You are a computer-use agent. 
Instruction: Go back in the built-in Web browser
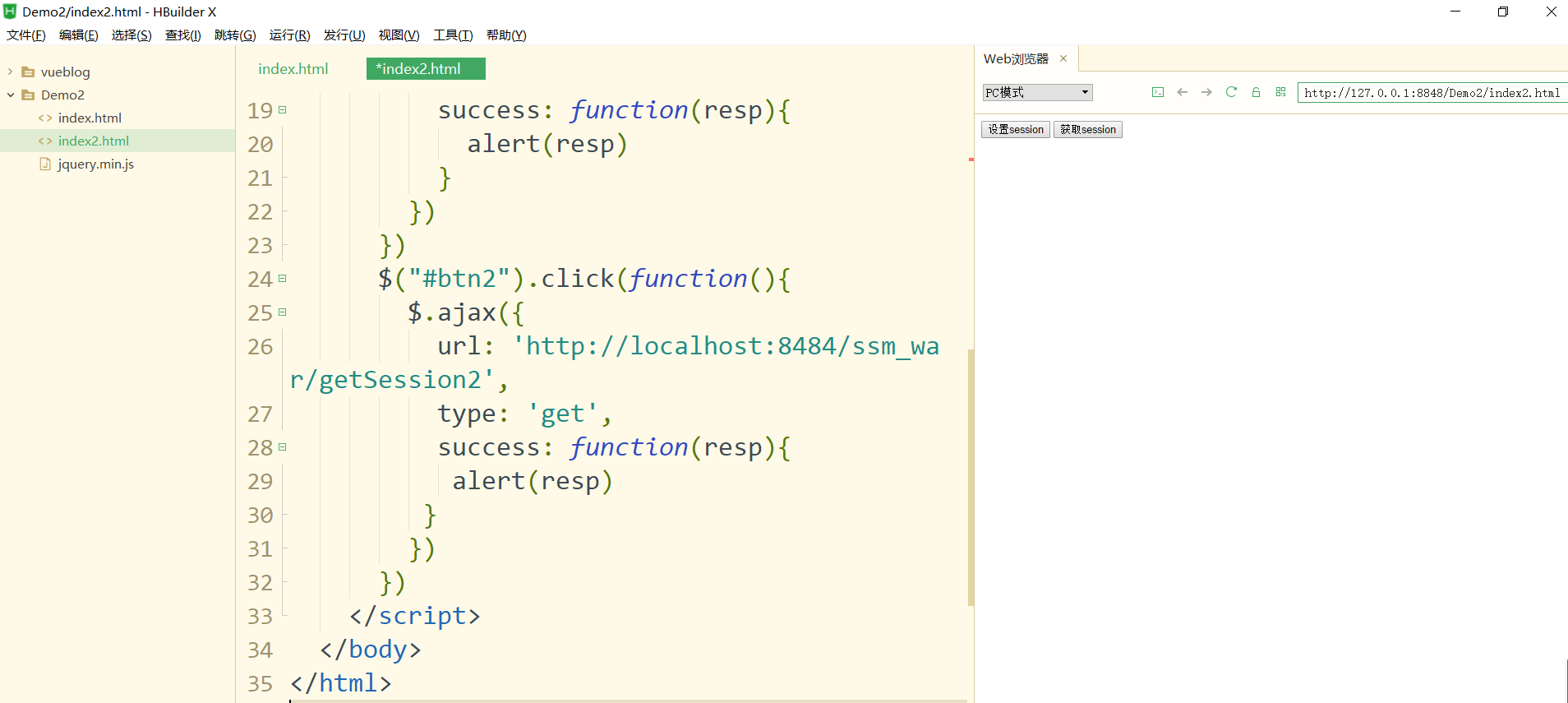pos(1182,92)
